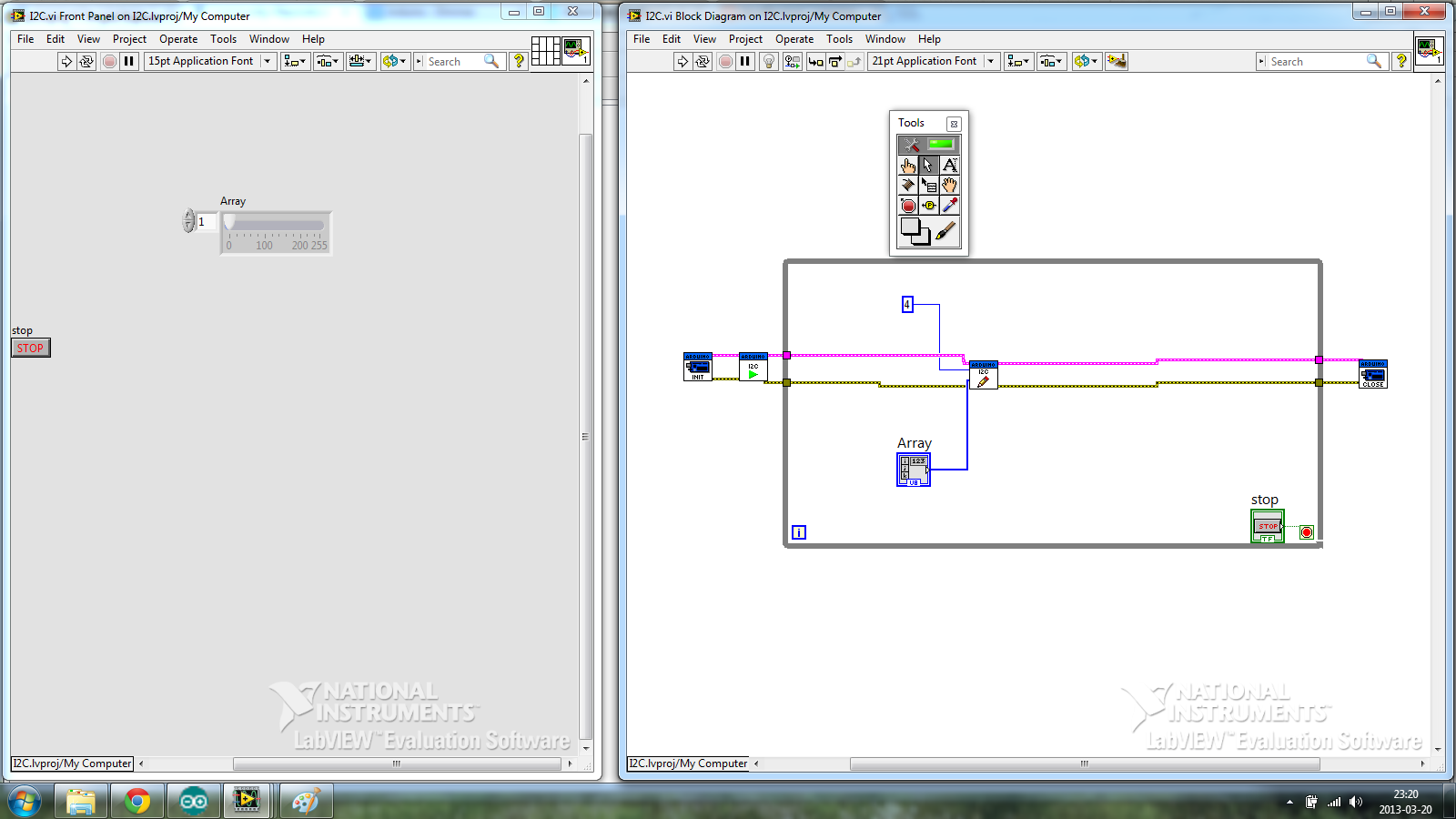Click the Clean Up Diagram toolbar icon
Screen dimensions: 1456x819
pyautogui.click(x=1117, y=61)
